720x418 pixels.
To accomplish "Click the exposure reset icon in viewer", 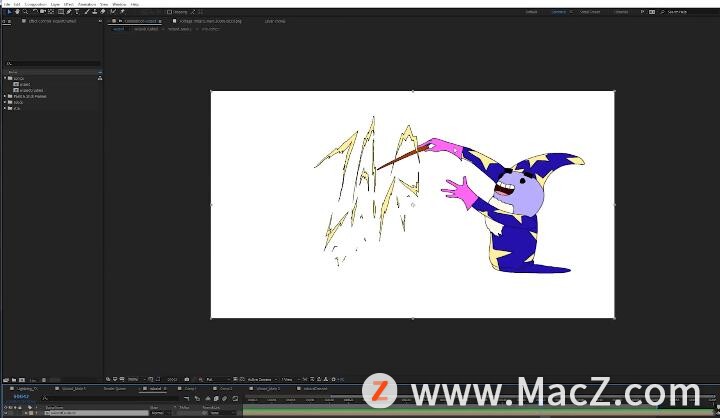I will [334, 379].
